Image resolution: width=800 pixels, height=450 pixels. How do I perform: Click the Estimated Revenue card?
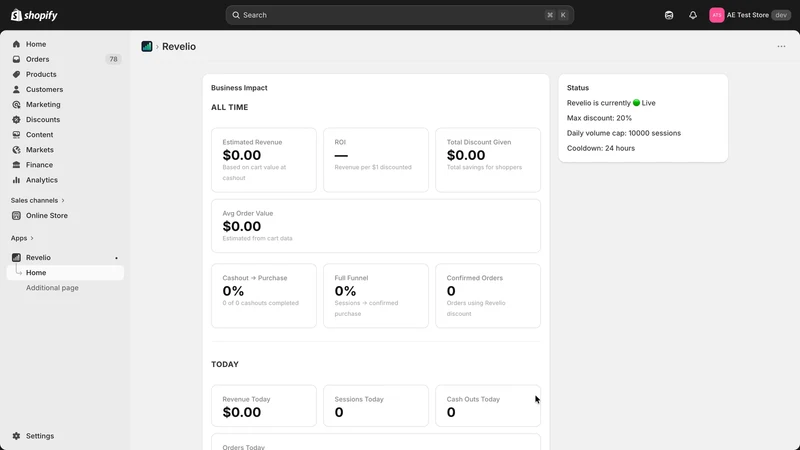click(x=264, y=160)
